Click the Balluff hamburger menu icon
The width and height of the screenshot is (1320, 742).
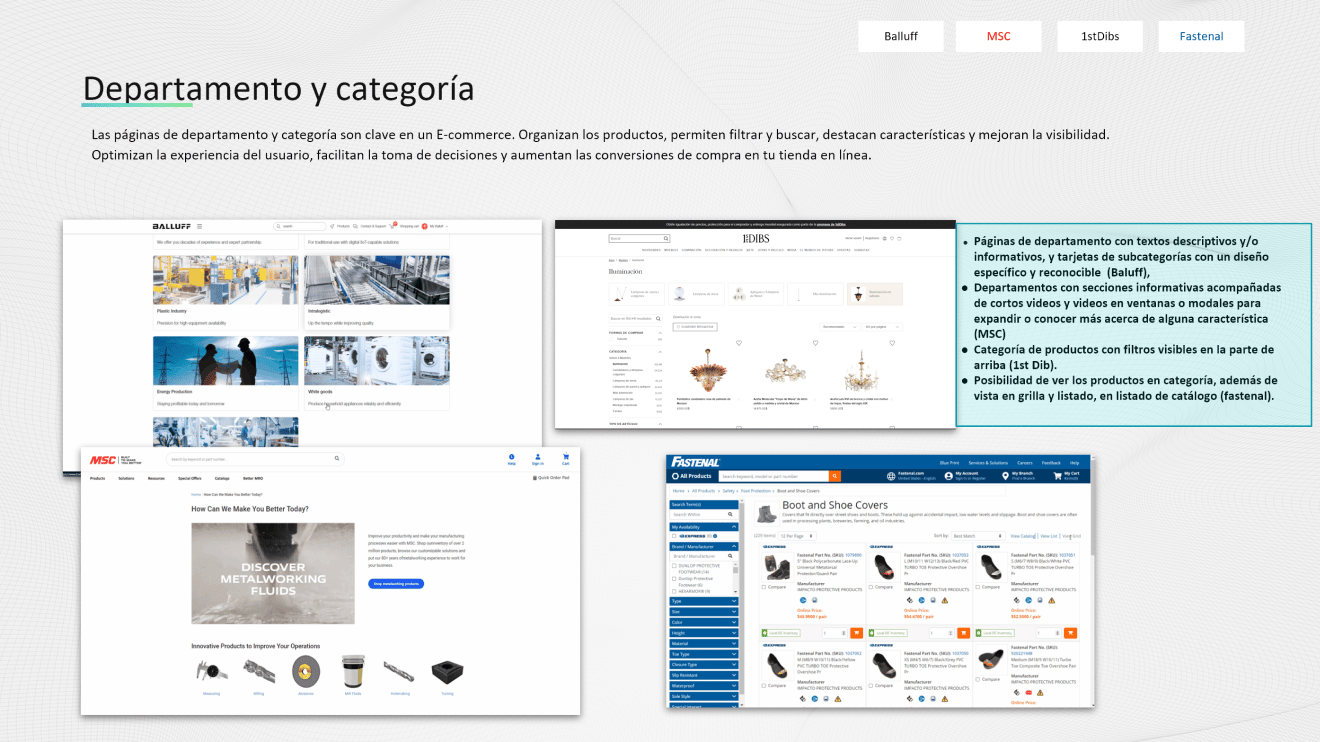199,227
